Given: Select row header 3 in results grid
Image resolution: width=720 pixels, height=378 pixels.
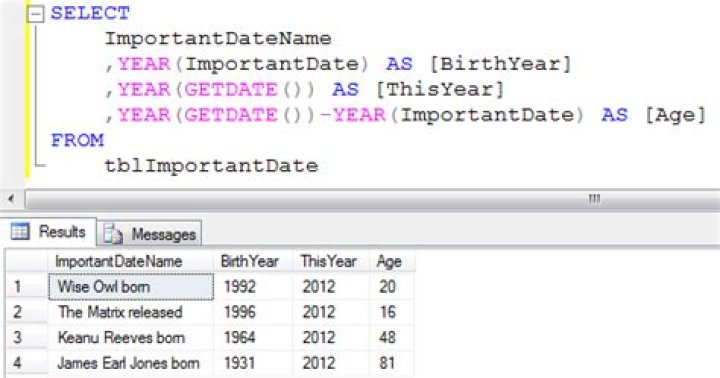Looking at the screenshot, I should (27, 338).
